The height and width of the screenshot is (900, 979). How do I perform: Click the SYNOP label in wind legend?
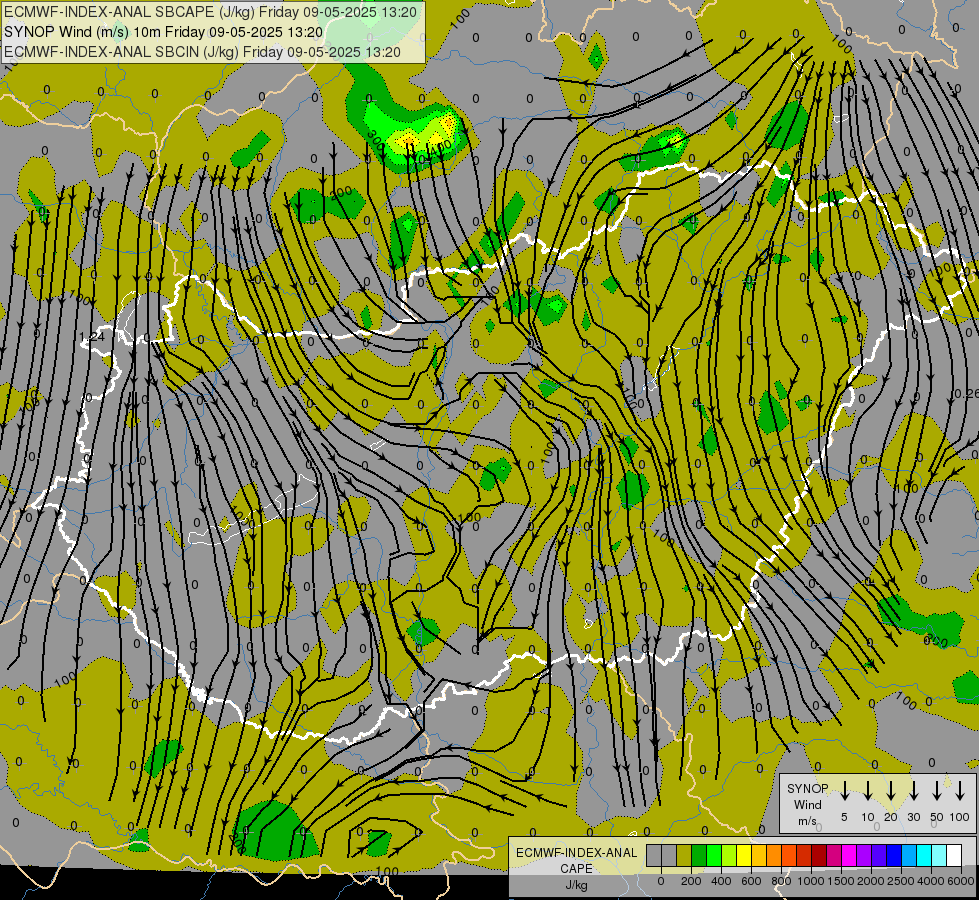(807, 789)
